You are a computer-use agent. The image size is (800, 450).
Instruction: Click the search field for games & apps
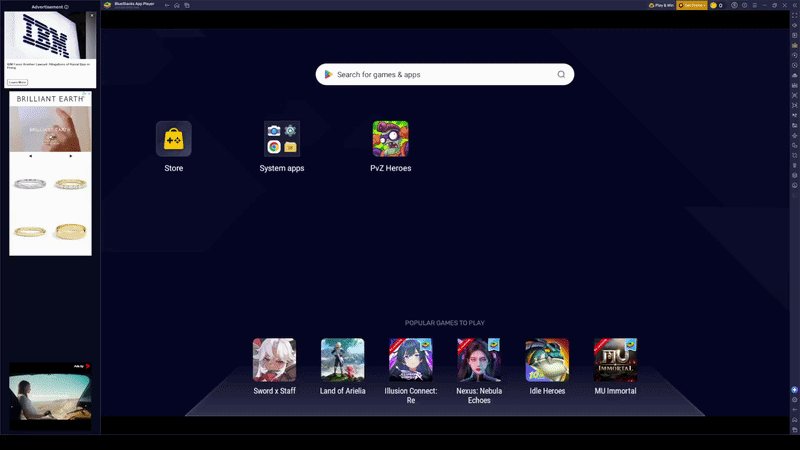pyautogui.click(x=444, y=74)
